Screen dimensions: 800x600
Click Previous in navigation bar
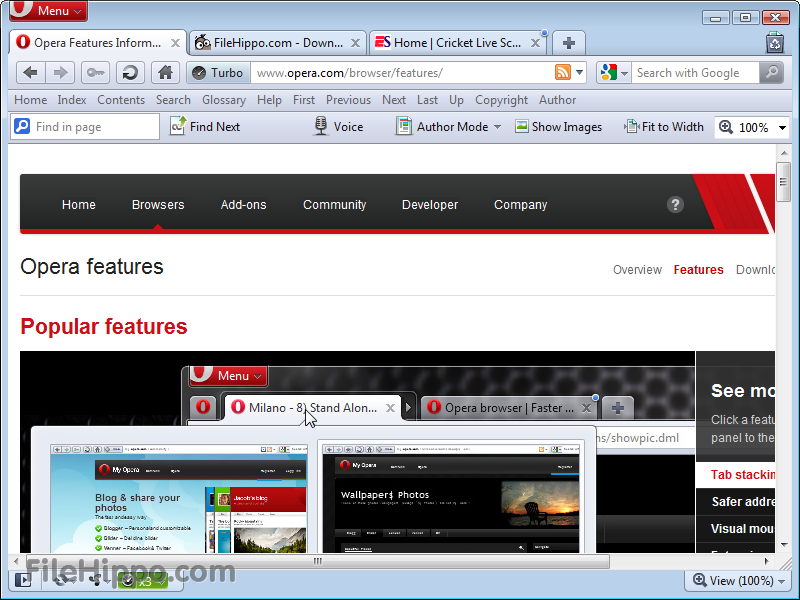348,100
